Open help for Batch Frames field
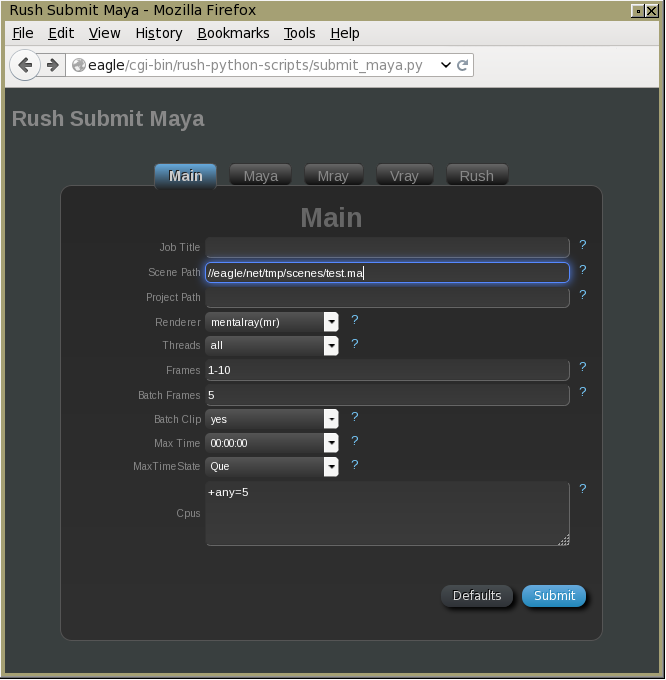The height and width of the screenshot is (680, 666). (x=583, y=392)
